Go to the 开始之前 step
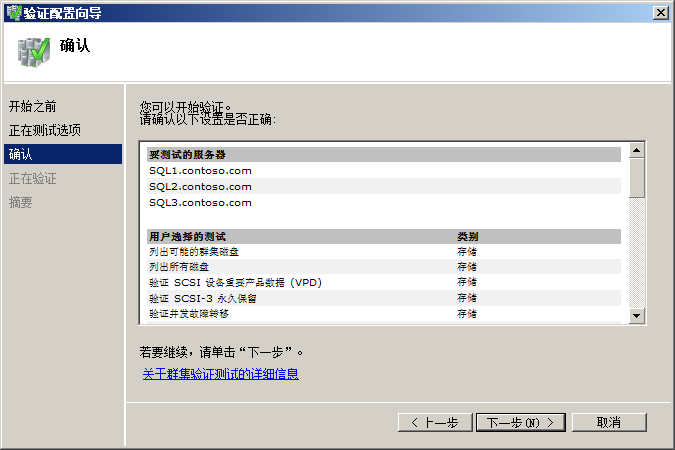This screenshot has width=675, height=450. (x=33, y=106)
